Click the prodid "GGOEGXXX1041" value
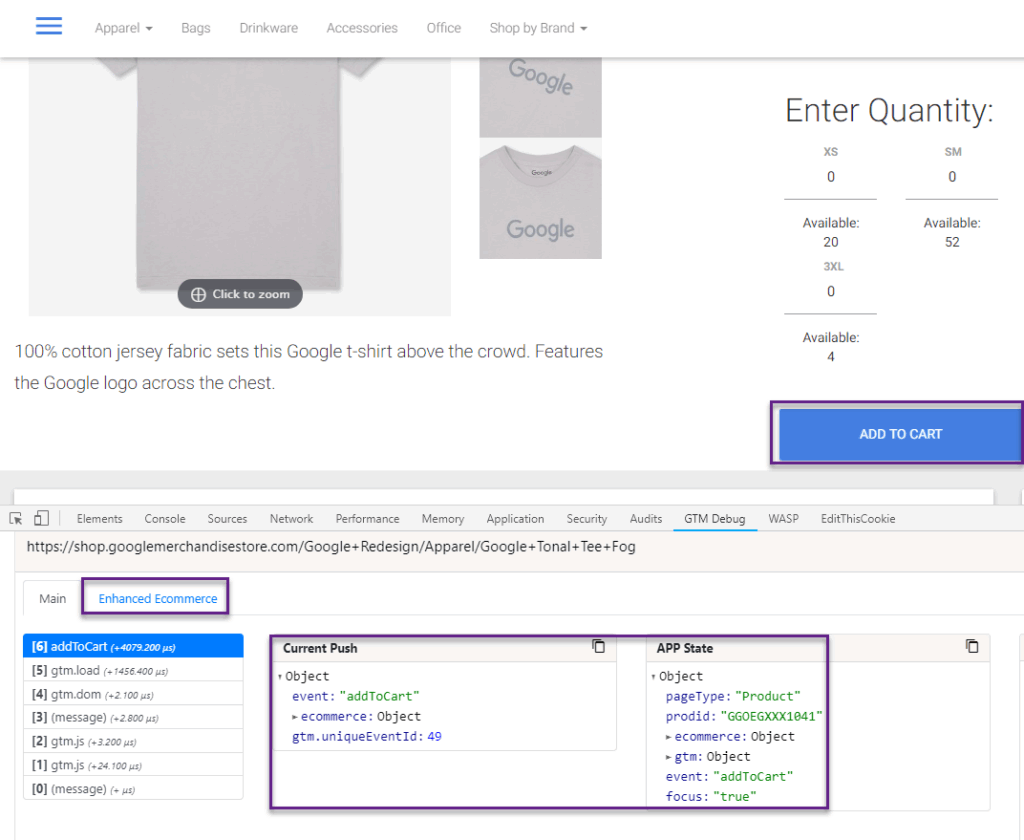The height and width of the screenshot is (840, 1024). (x=771, y=717)
